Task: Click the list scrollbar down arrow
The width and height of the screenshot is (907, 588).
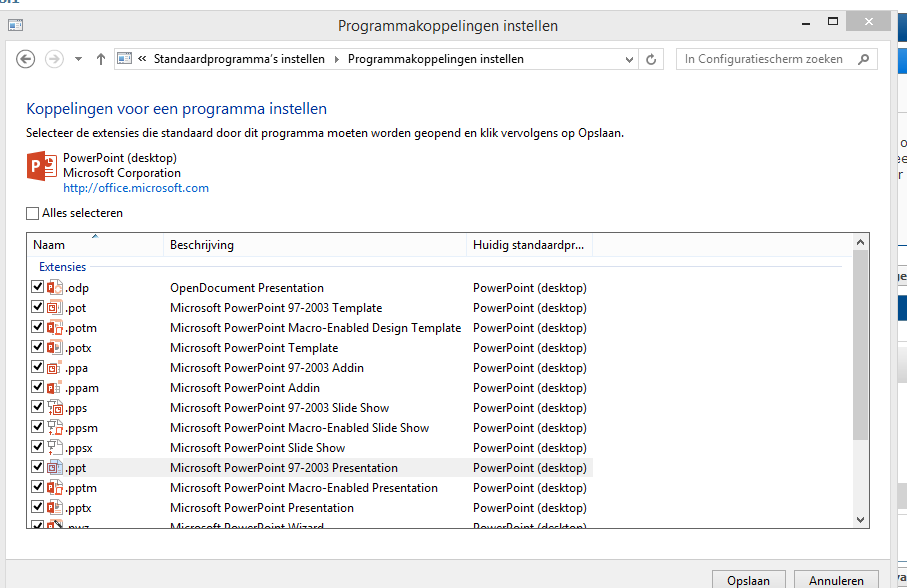Action: pos(860,519)
